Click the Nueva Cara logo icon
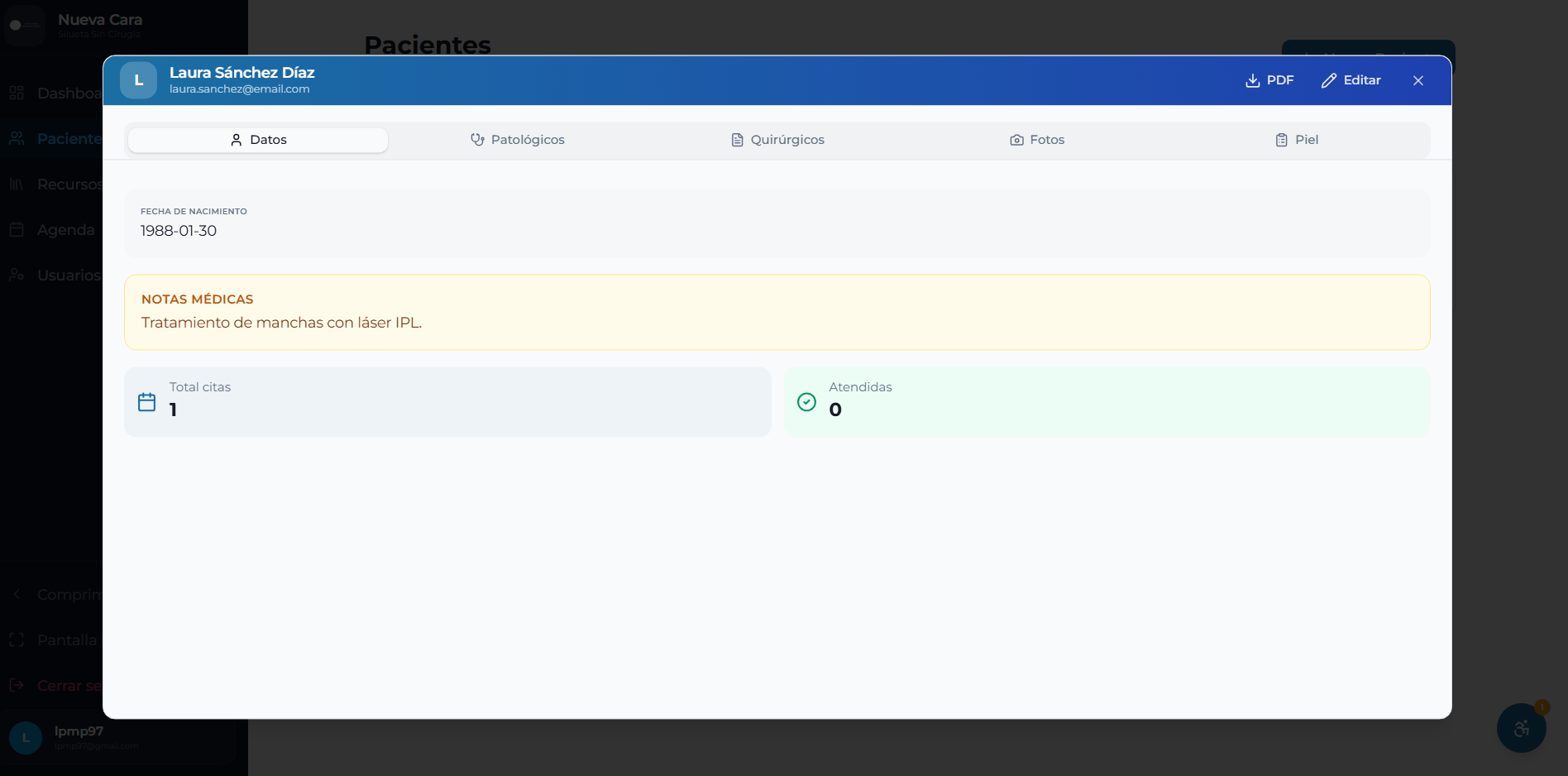1568x776 pixels. click(x=25, y=25)
